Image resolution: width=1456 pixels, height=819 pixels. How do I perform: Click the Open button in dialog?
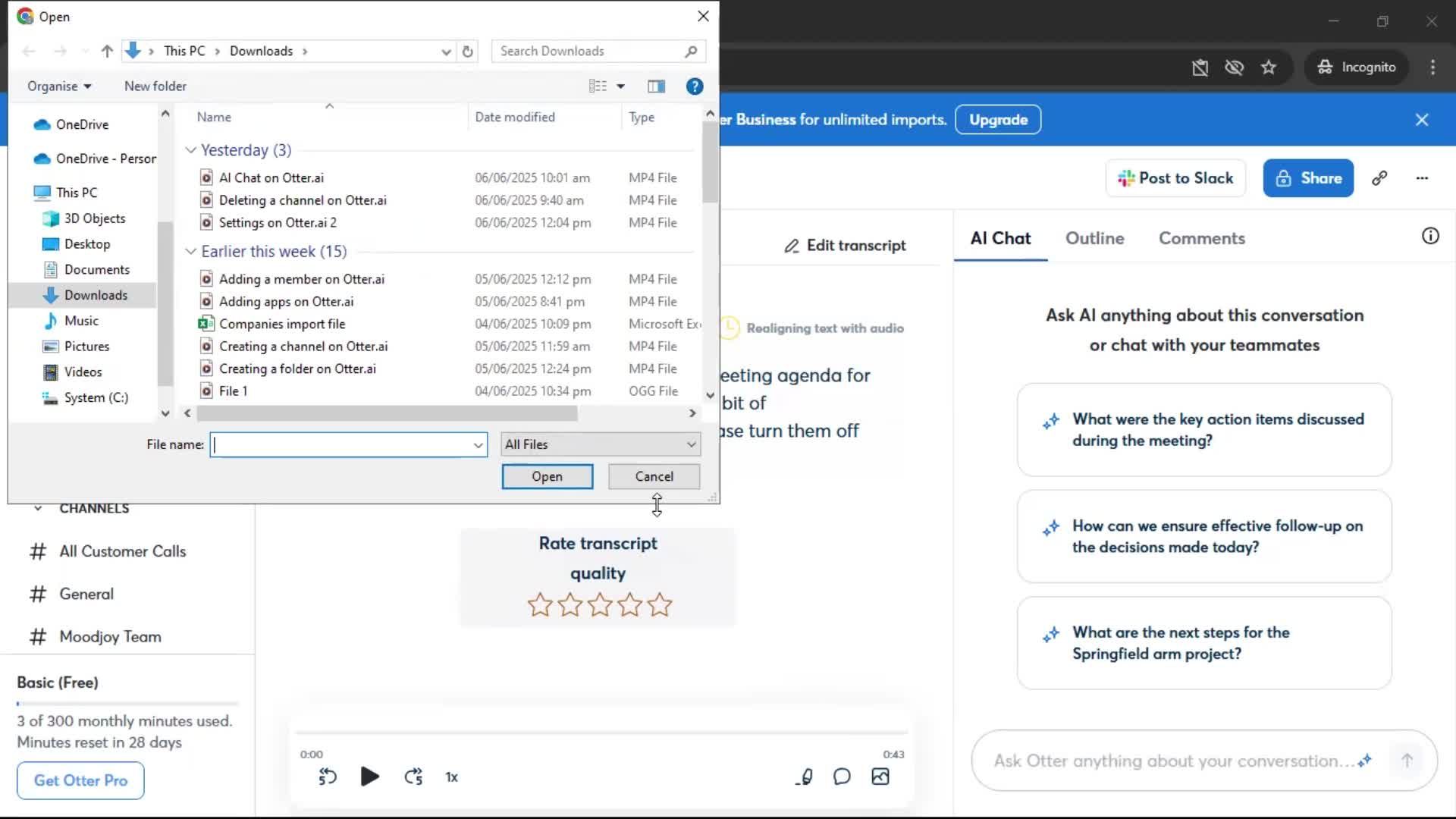(547, 476)
